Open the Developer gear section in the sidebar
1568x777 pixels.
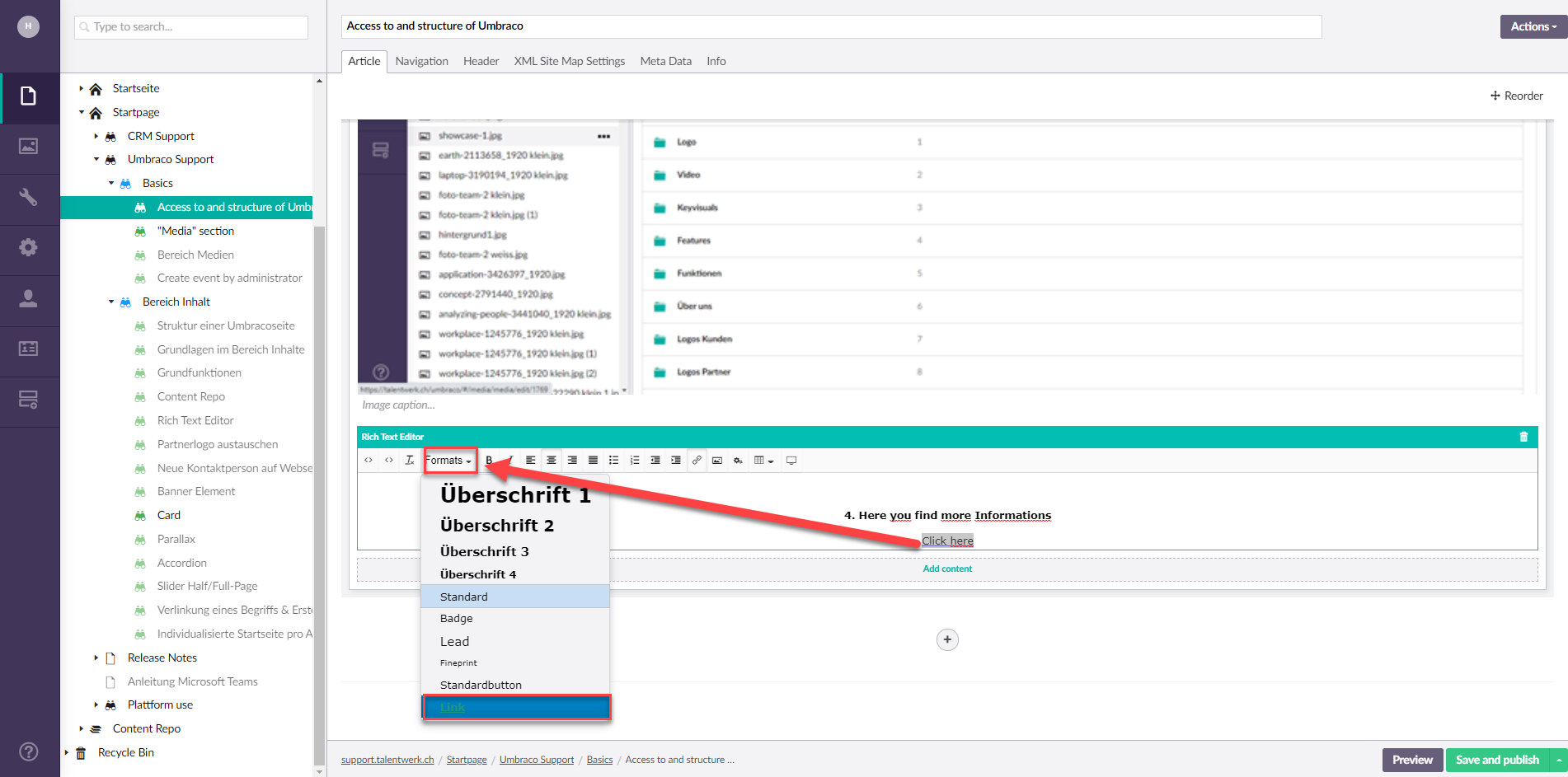point(29,248)
